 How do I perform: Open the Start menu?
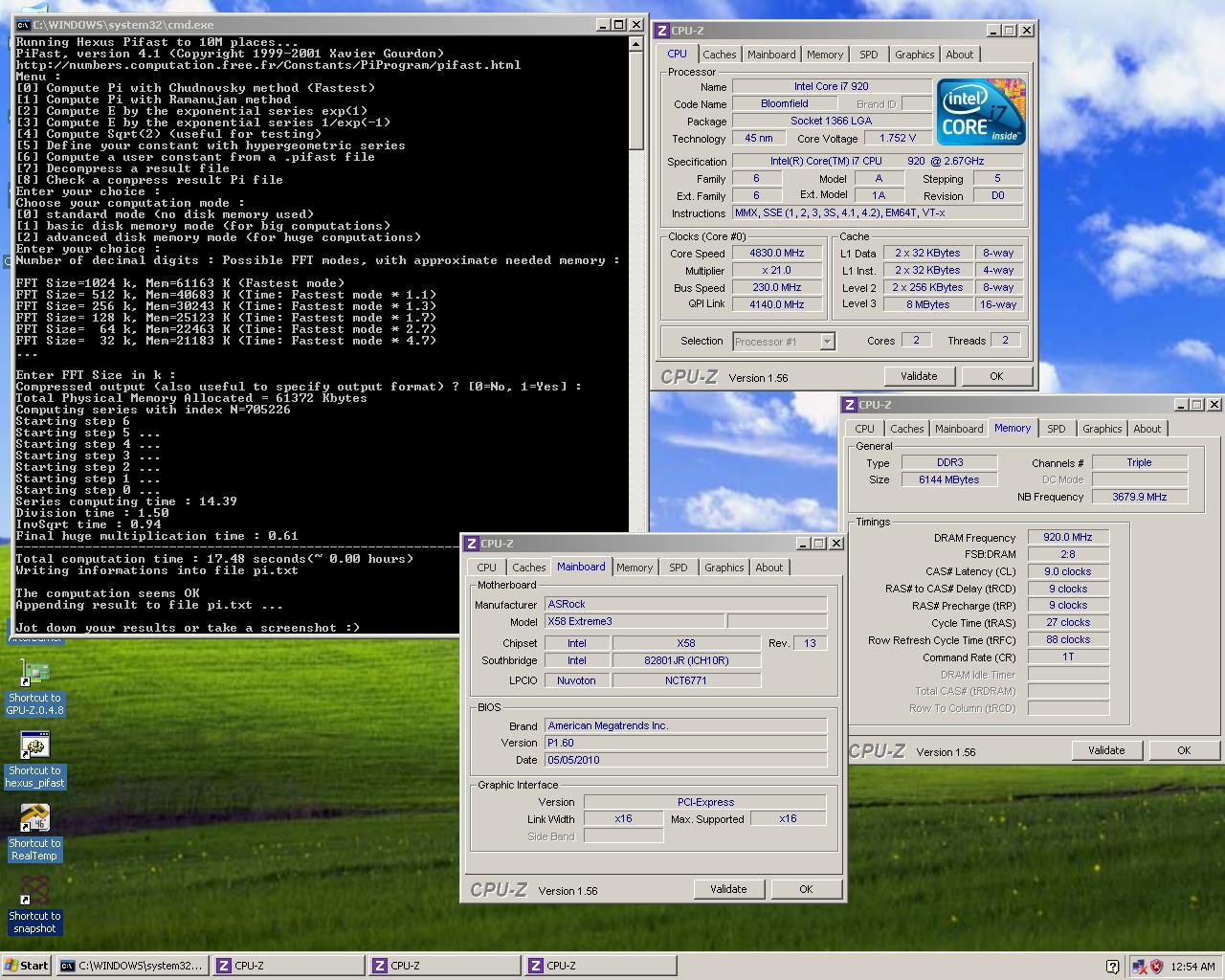click(x=27, y=966)
